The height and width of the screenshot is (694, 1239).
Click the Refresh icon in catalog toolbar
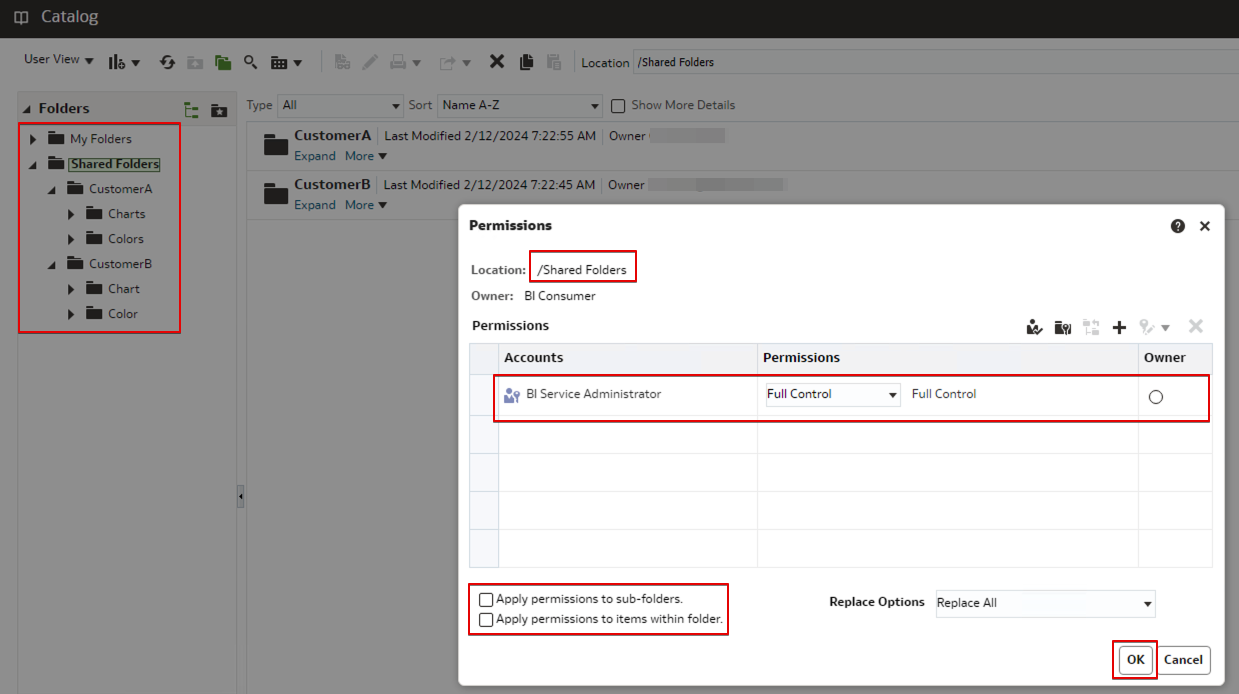pyautogui.click(x=168, y=62)
